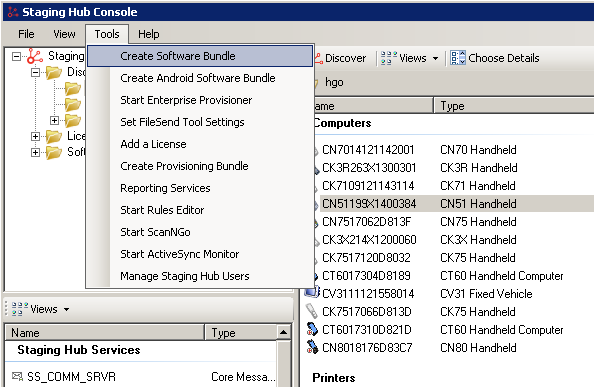Select device CK7517120D8032
This screenshot has width=594, height=387.
(x=366, y=258)
